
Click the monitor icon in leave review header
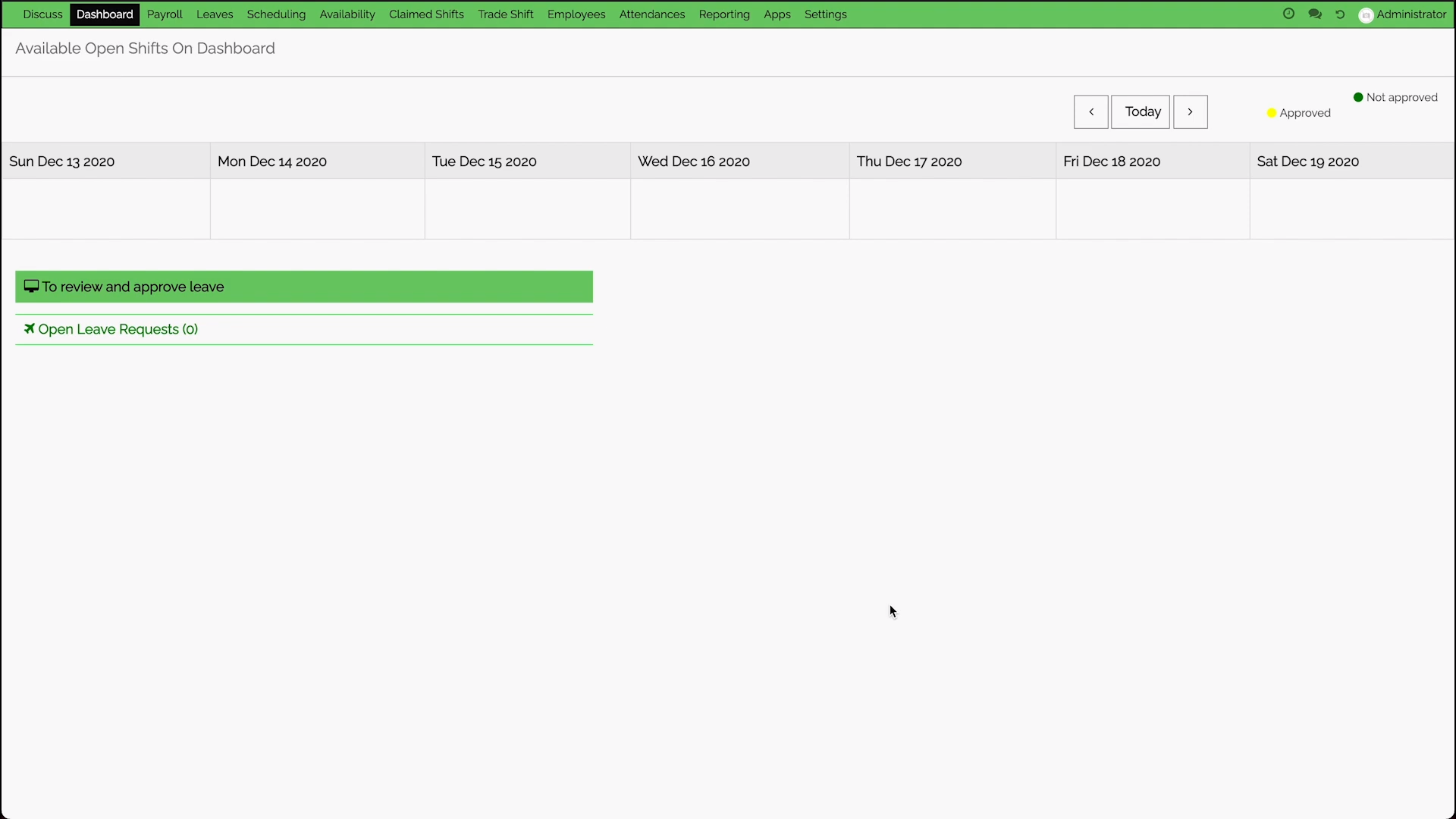coord(31,286)
